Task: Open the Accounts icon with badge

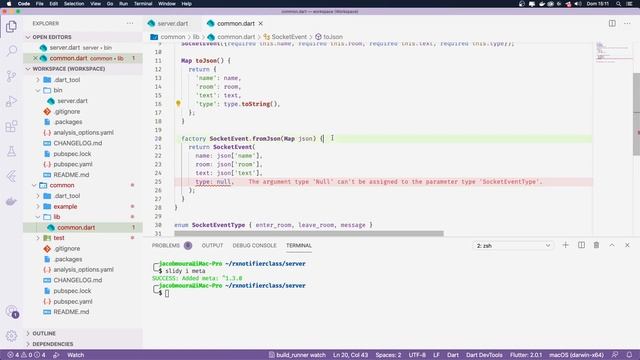Action: [11, 311]
